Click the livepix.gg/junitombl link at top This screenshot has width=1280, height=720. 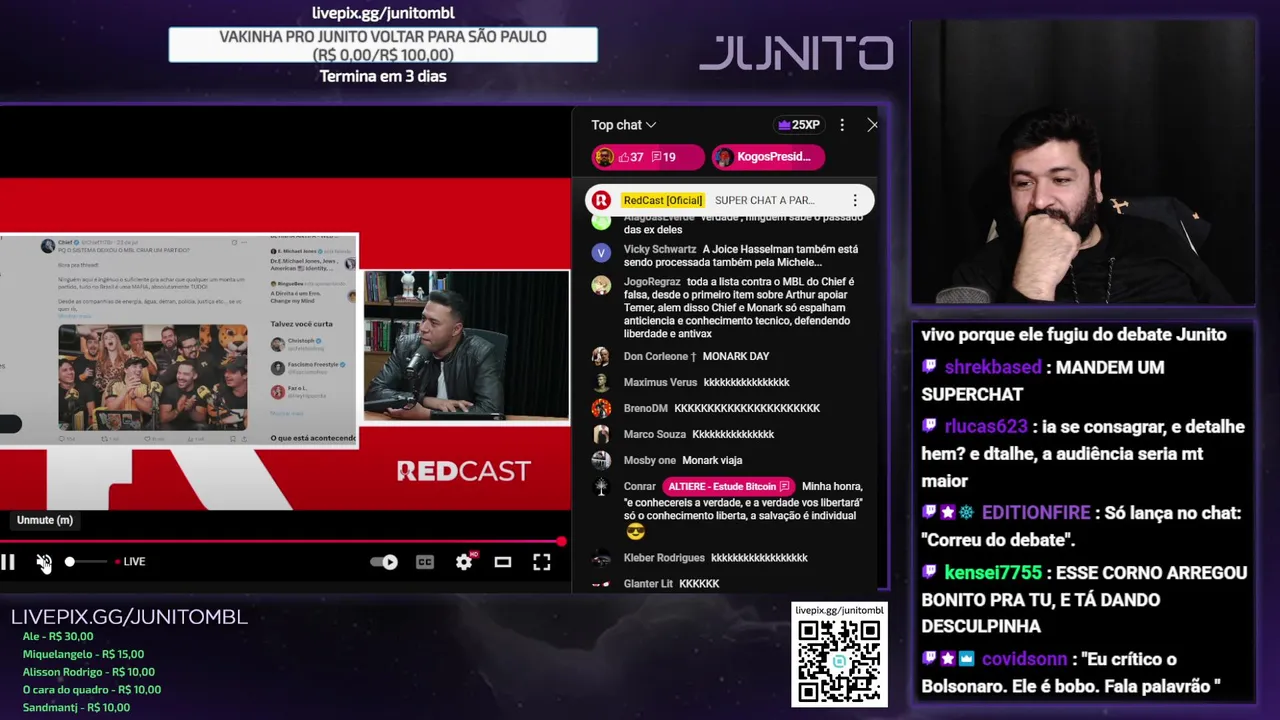[x=383, y=13]
